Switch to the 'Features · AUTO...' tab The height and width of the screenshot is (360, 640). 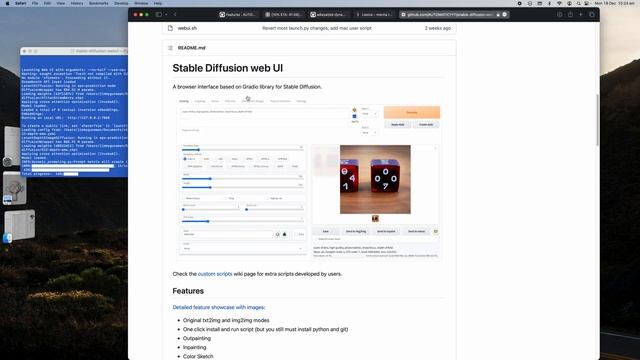(x=238, y=14)
